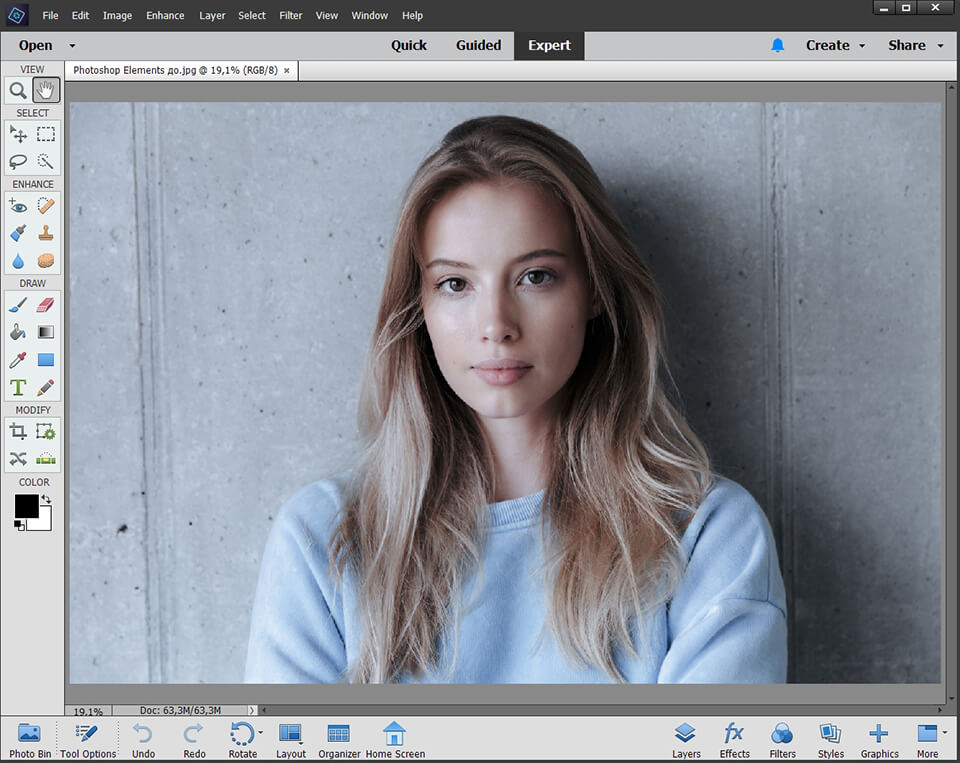The height and width of the screenshot is (763, 960).
Task: Select the Clone Stamp tool
Action: [46, 233]
